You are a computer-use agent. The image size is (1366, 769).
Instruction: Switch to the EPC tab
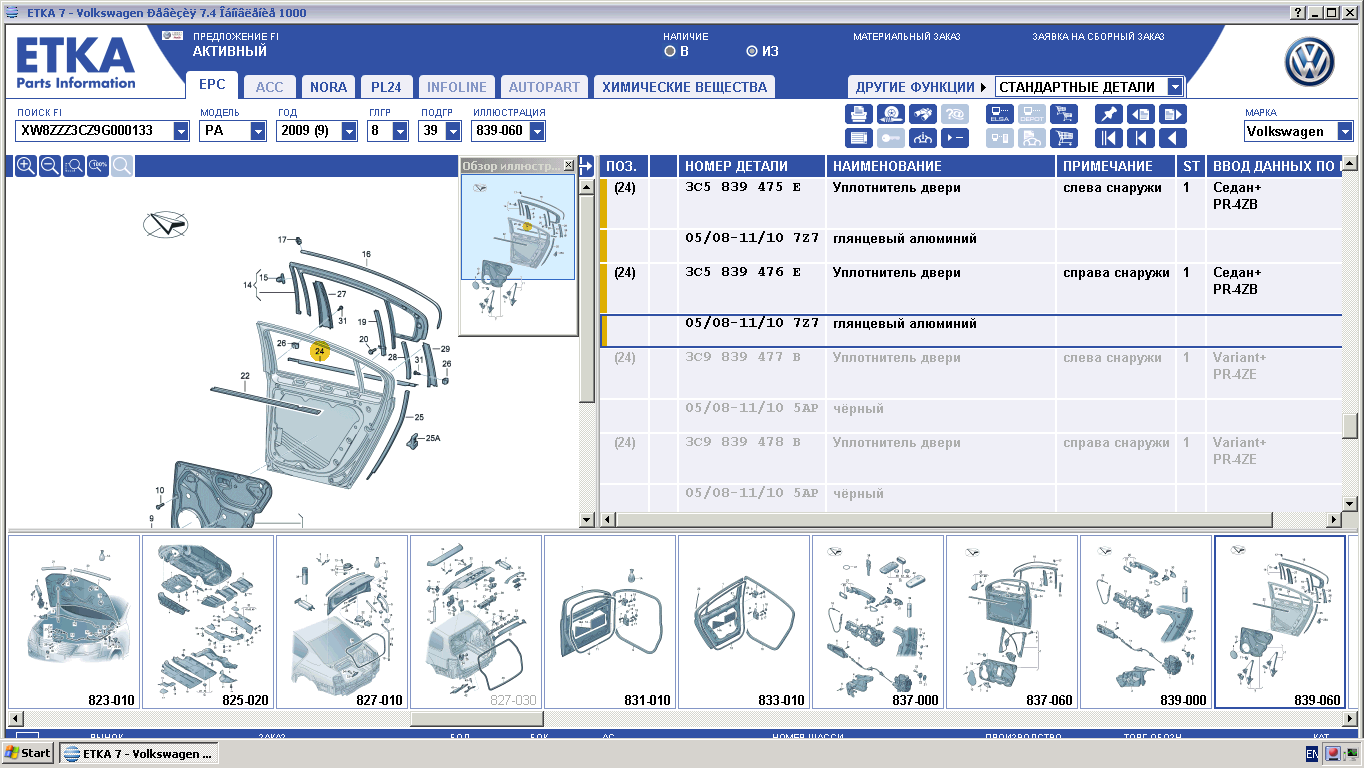[212, 86]
